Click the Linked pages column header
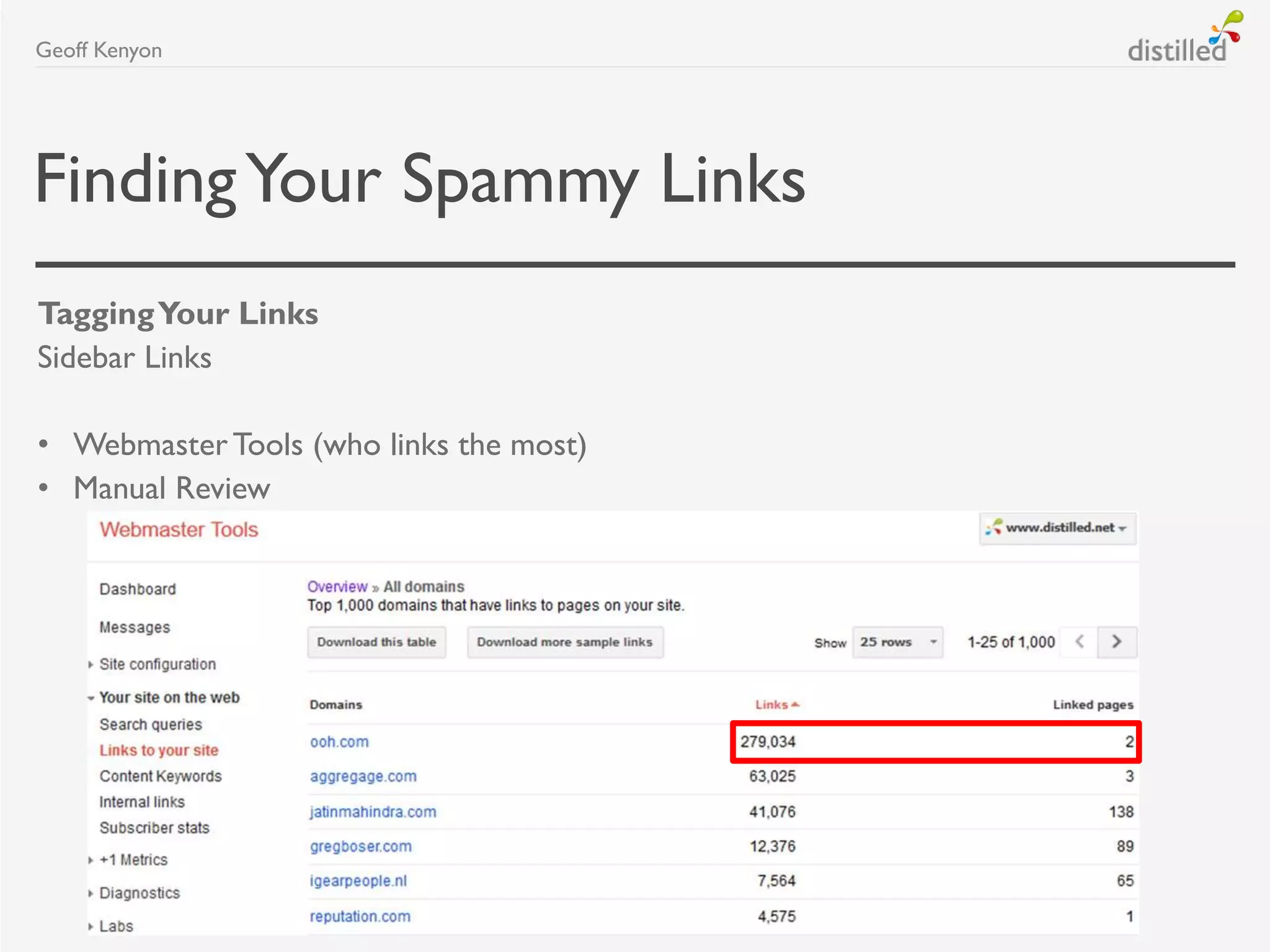The height and width of the screenshot is (952, 1270). pos(1093,705)
